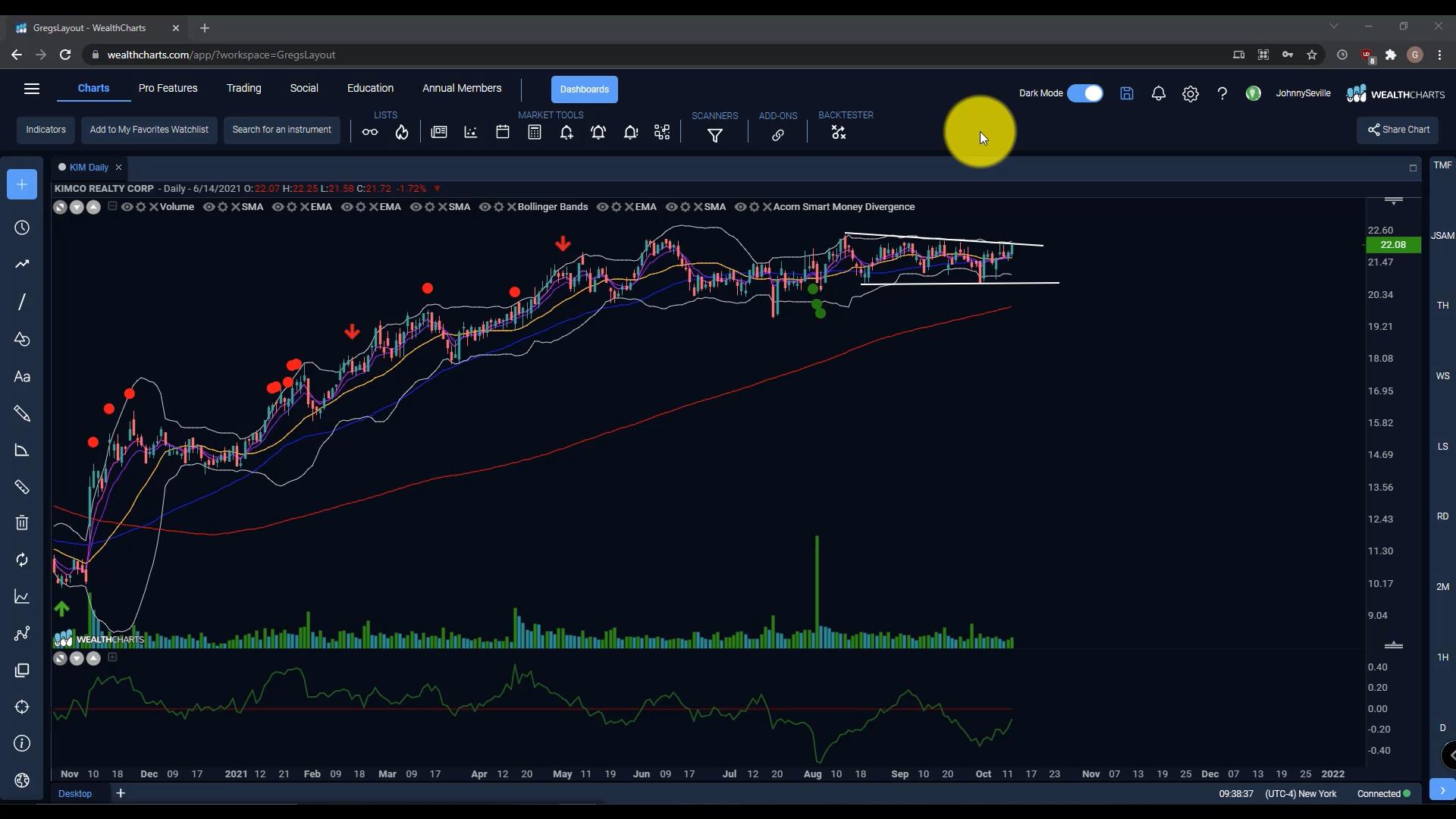Image resolution: width=1456 pixels, height=819 pixels.
Task: Open the Education menu
Action: [370, 88]
